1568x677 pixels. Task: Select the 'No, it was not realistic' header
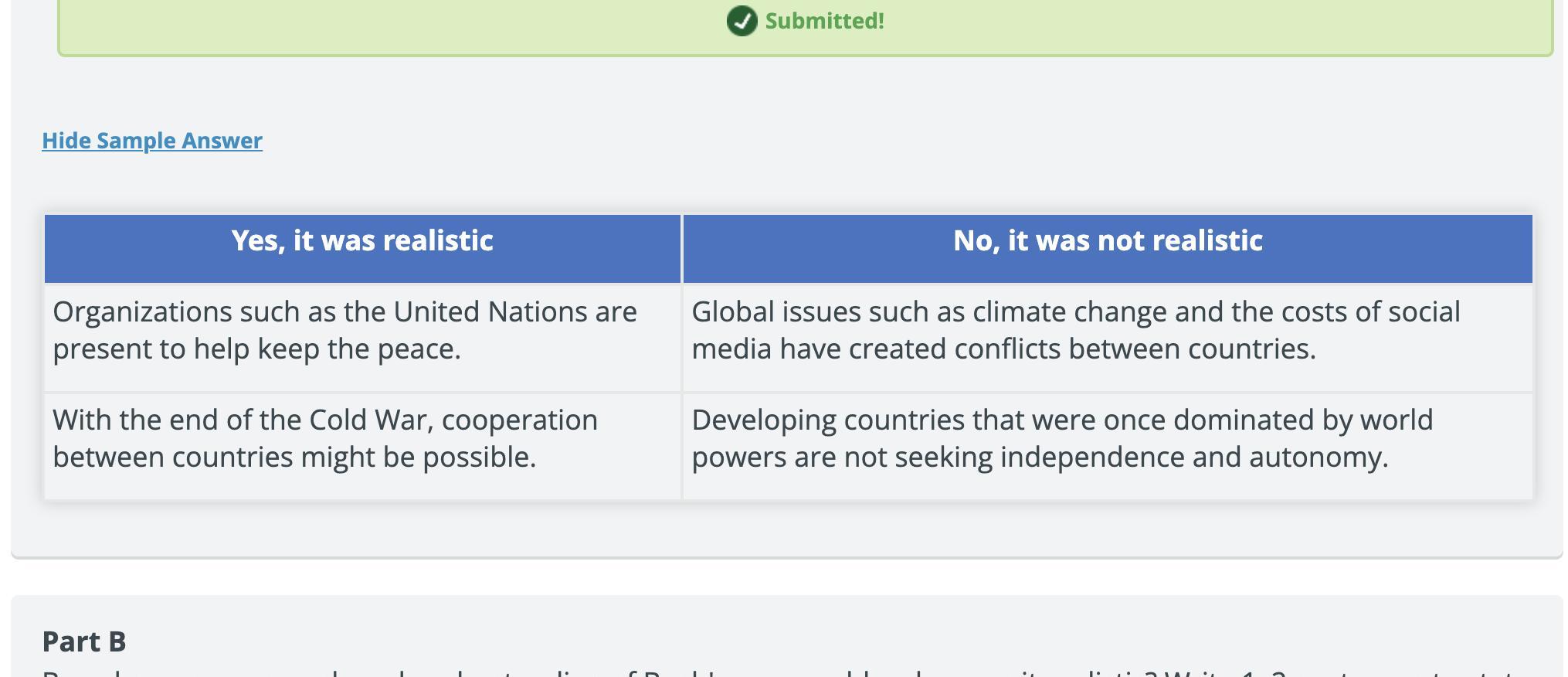(x=1108, y=241)
